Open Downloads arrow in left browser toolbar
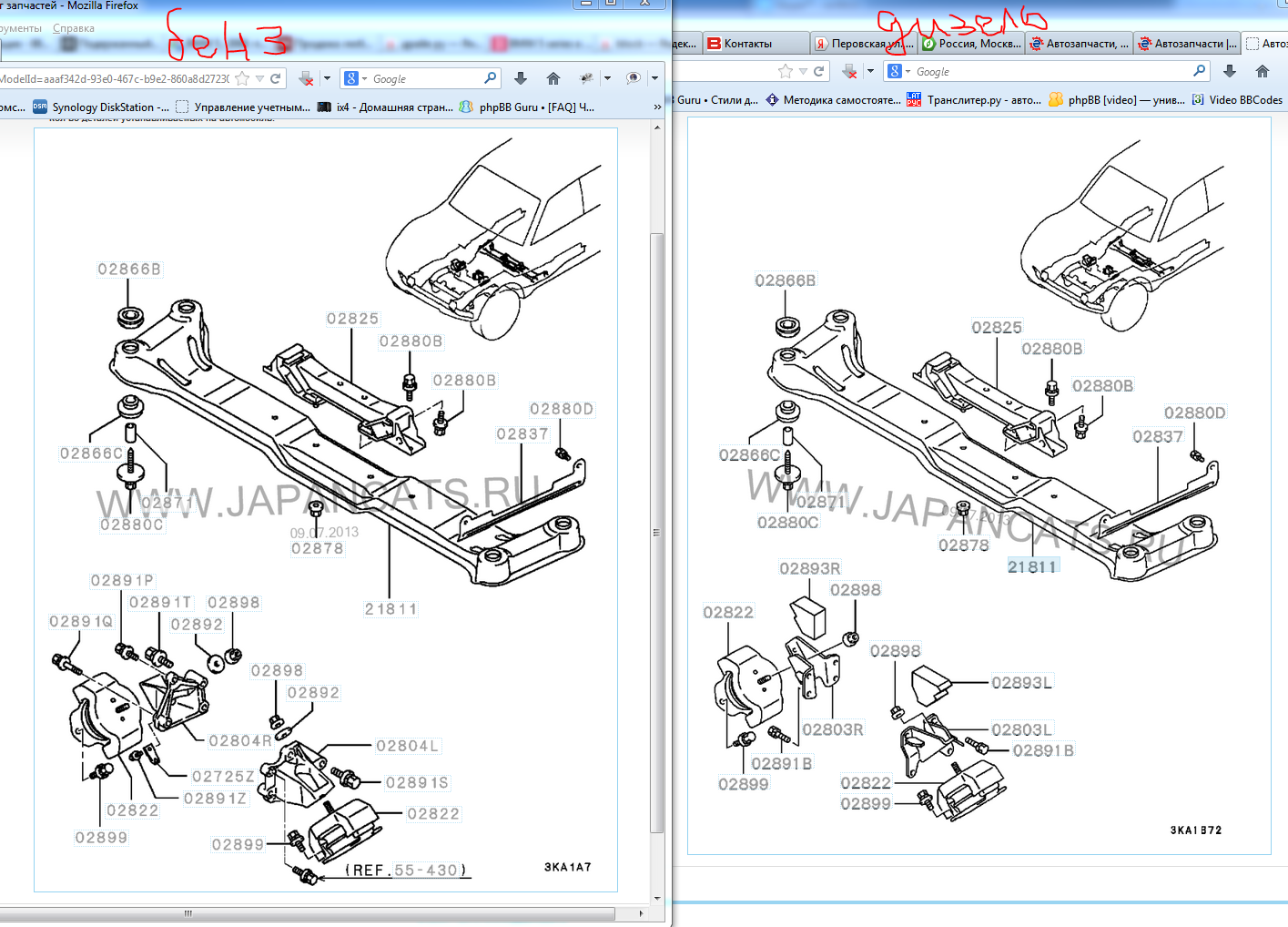Image resolution: width=1288 pixels, height=927 pixels. pyautogui.click(x=521, y=79)
